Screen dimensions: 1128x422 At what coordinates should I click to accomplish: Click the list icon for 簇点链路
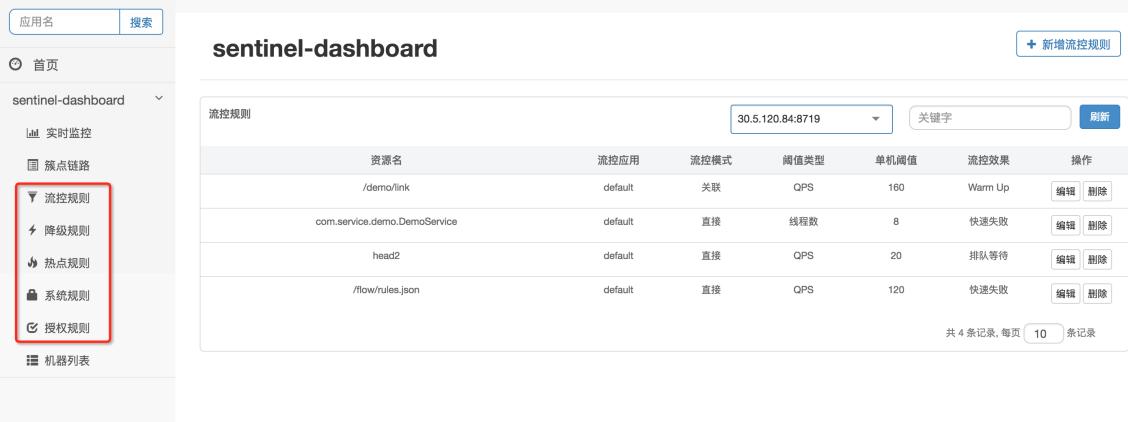[x=32, y=165]
